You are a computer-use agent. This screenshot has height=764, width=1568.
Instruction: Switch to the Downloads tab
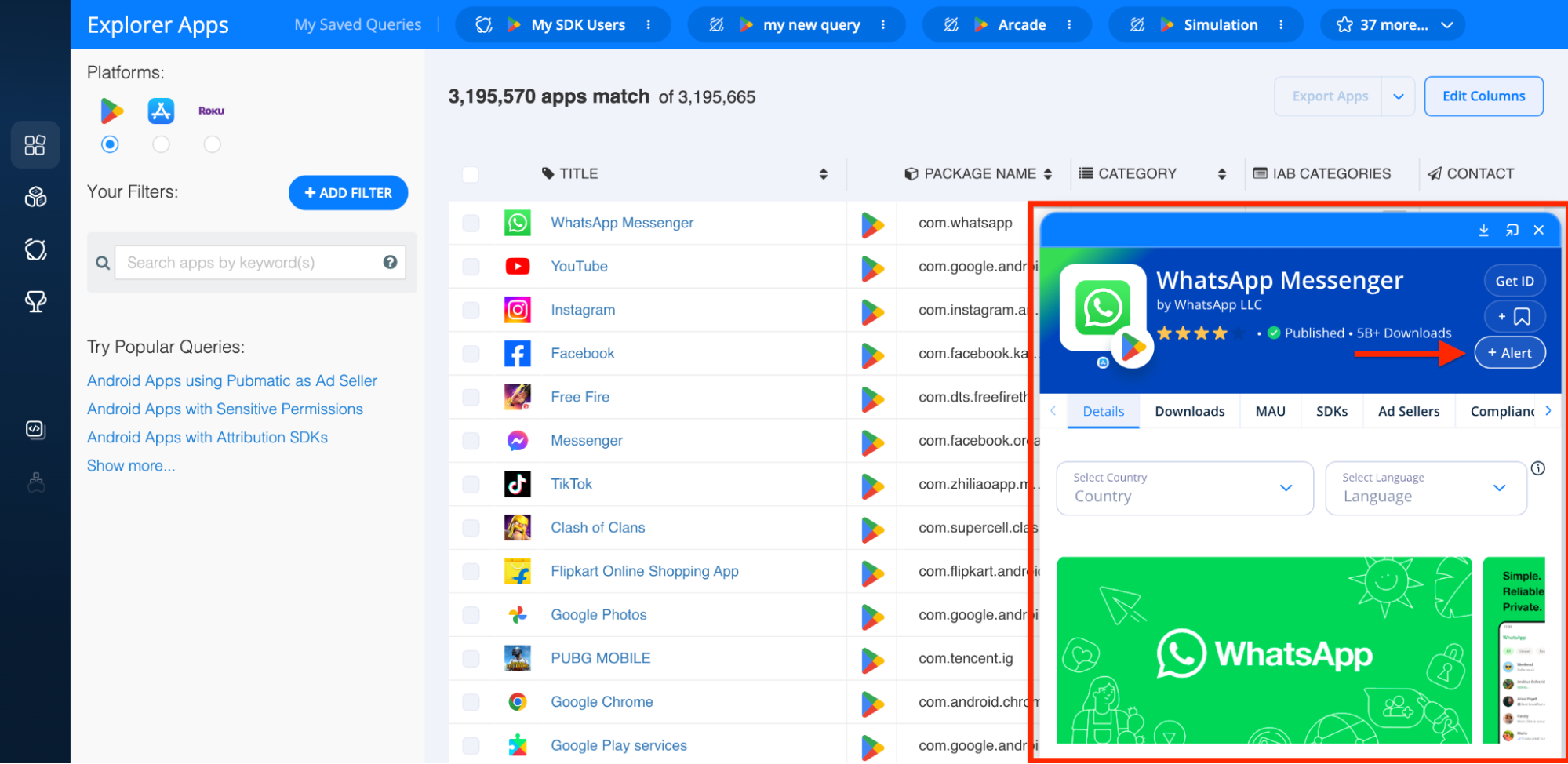click(1189, 411)
